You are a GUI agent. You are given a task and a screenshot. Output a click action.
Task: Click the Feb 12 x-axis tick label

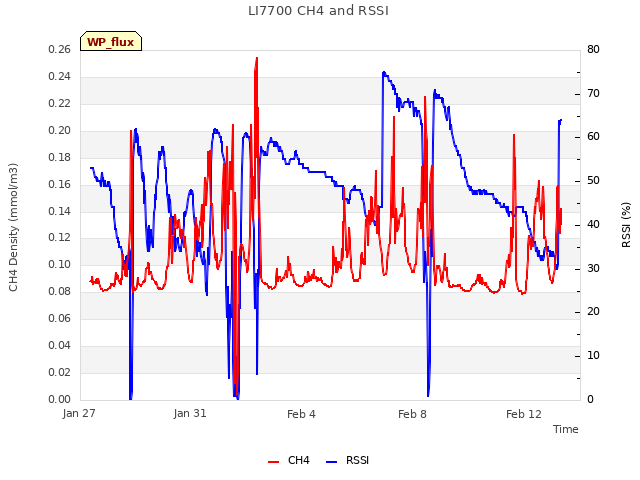[524, 414]
